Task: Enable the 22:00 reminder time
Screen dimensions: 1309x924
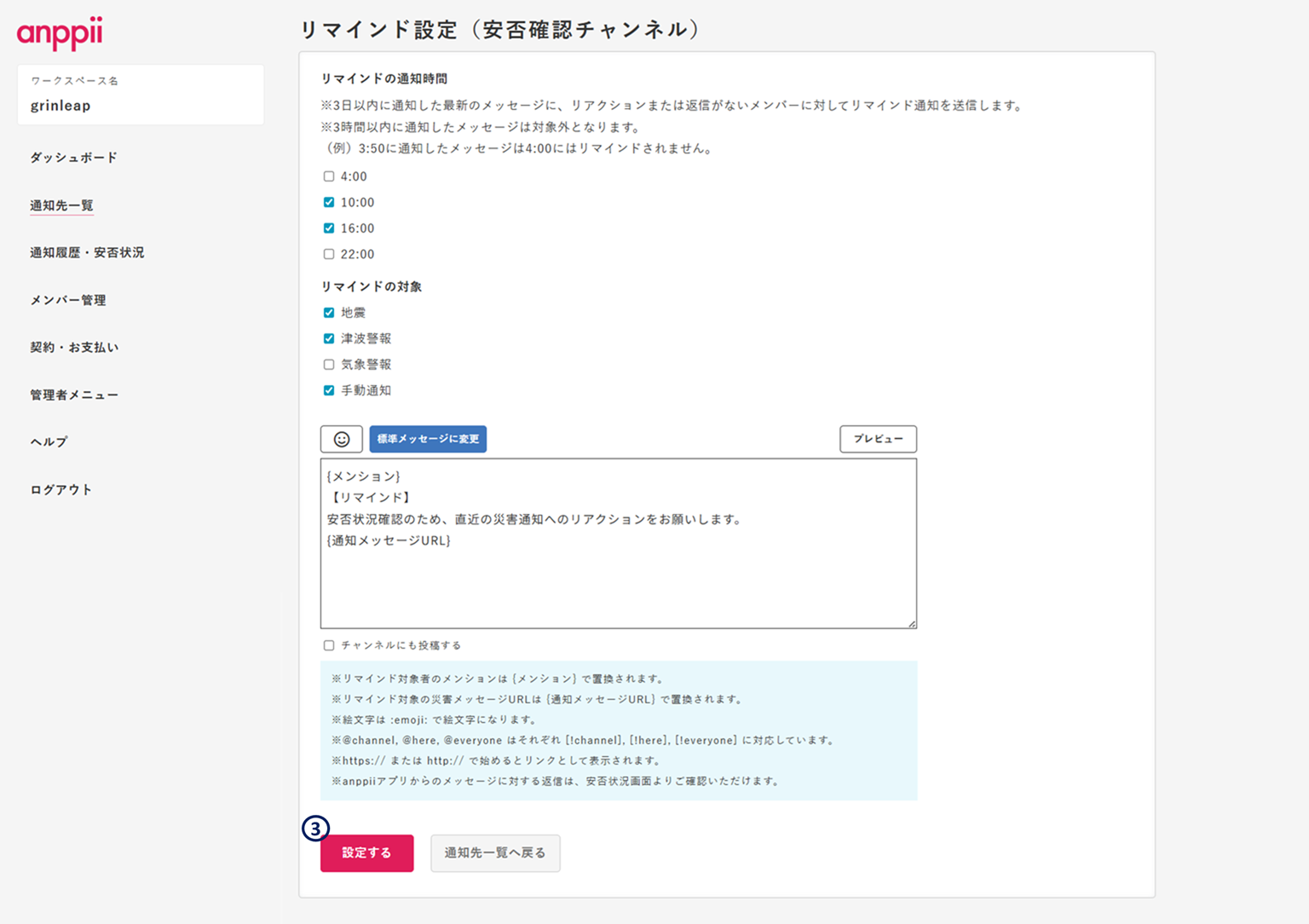Action: click(x=329, y=254)
